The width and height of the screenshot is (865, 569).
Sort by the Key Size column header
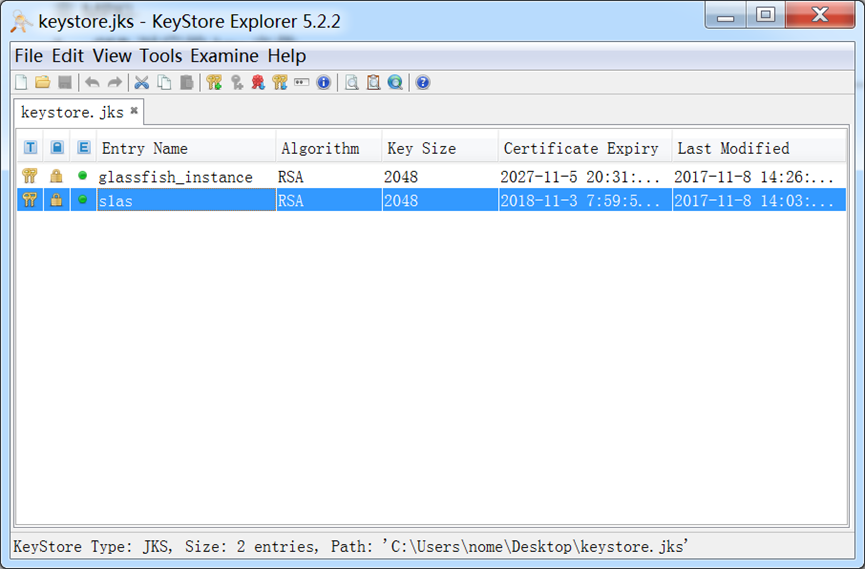click(x=440, y=148)
